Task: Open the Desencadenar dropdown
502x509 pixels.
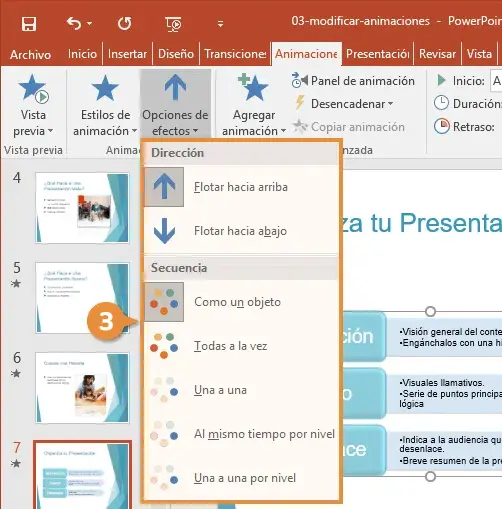Action: point(344,104)
